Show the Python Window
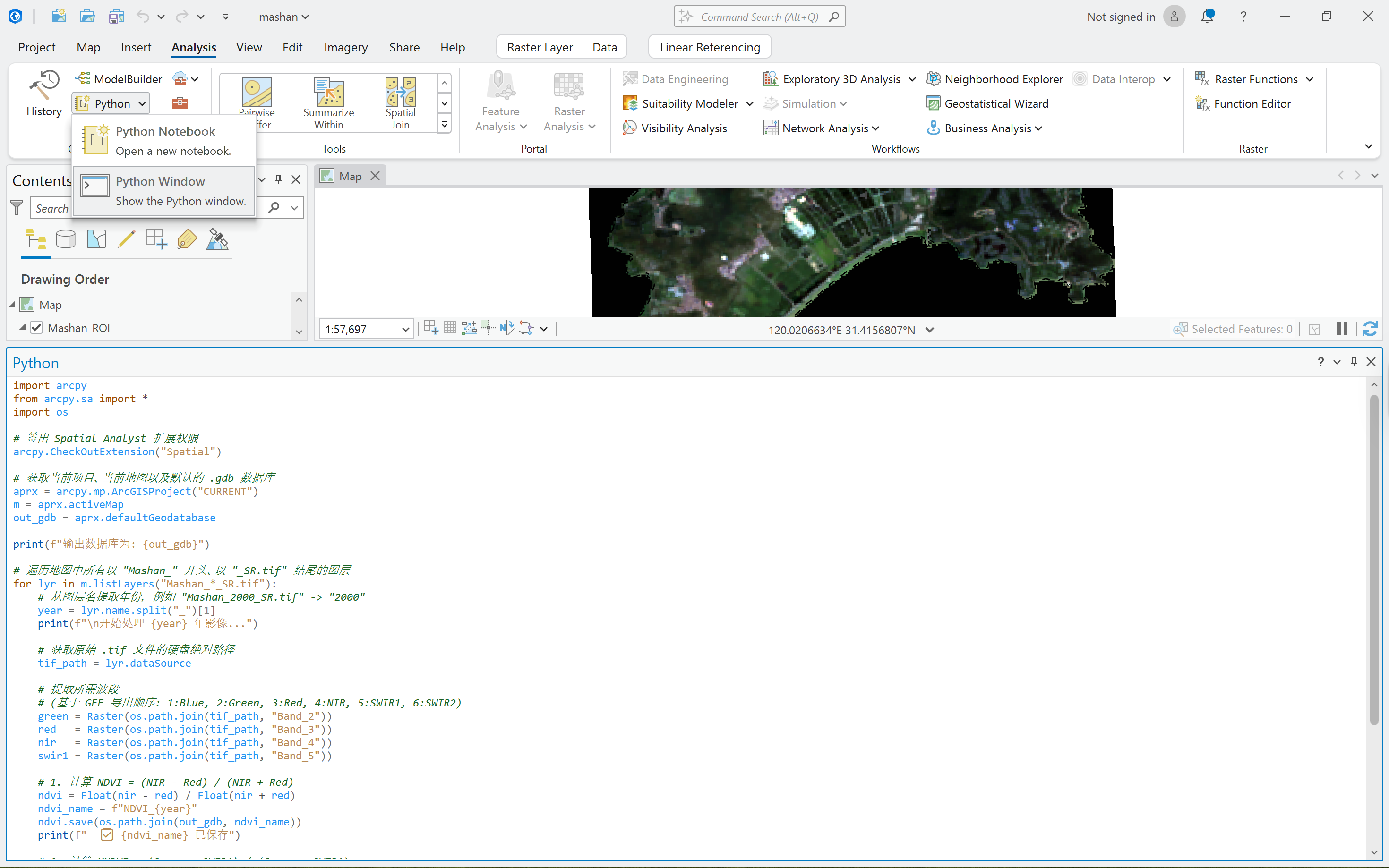Screen dimensions: 1389x868 tap(164, 191)
